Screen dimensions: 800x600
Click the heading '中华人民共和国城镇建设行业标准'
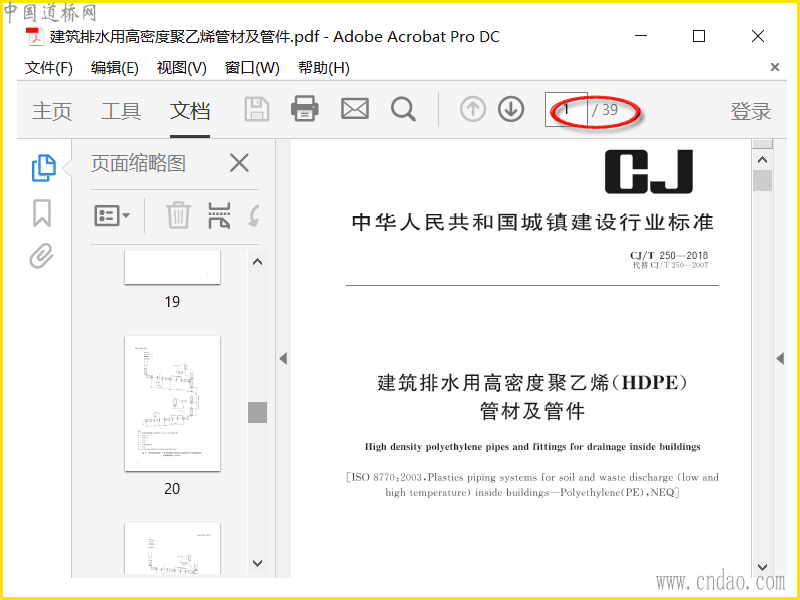(533, 222)
